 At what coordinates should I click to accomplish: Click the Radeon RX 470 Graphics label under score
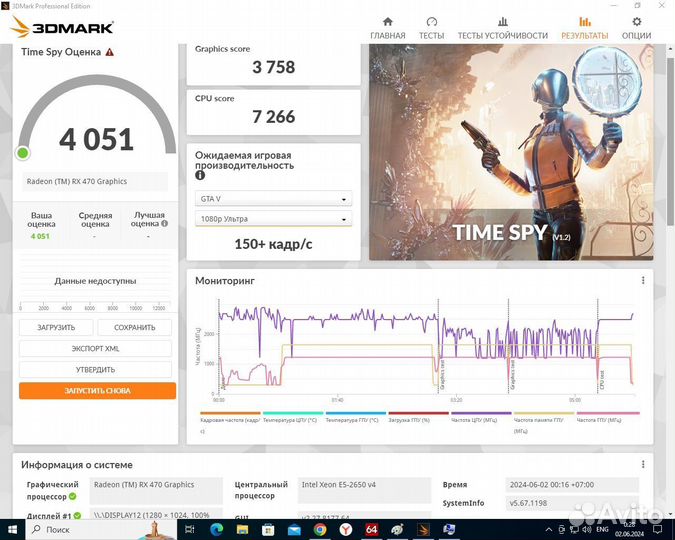pyautogui.click(x=95, y=181)
